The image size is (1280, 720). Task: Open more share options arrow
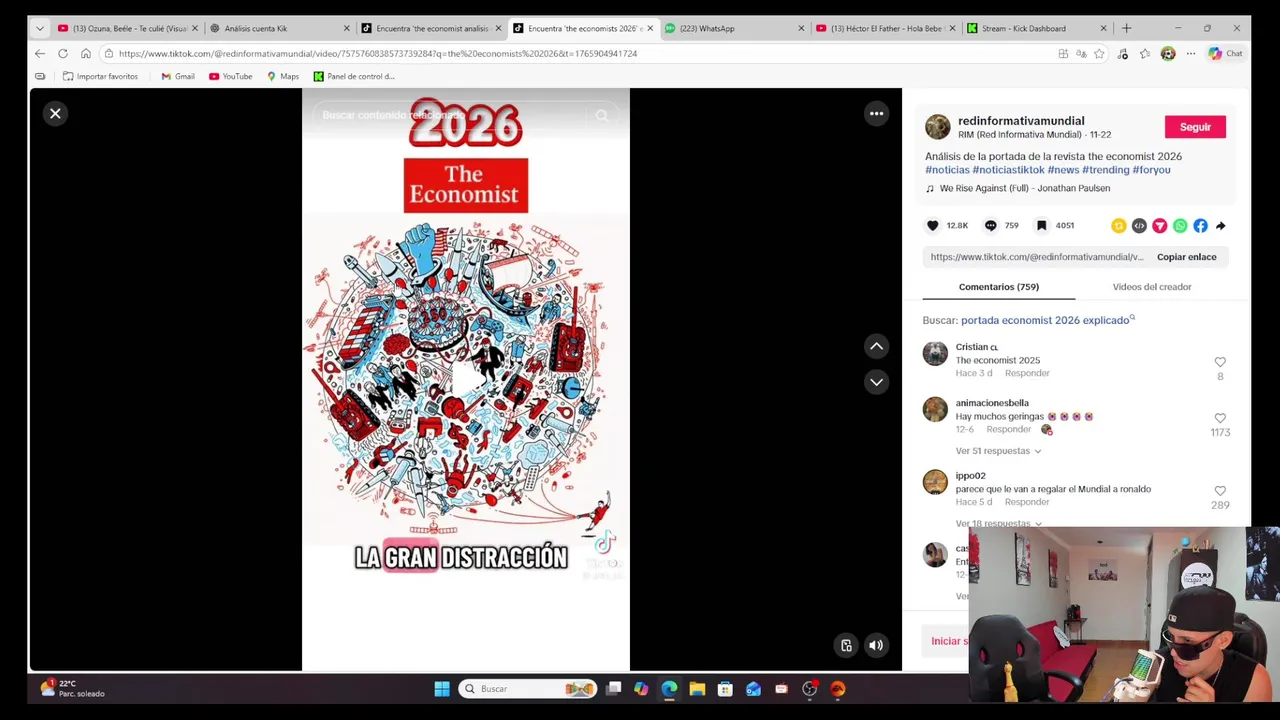(x=1221, y=226)
